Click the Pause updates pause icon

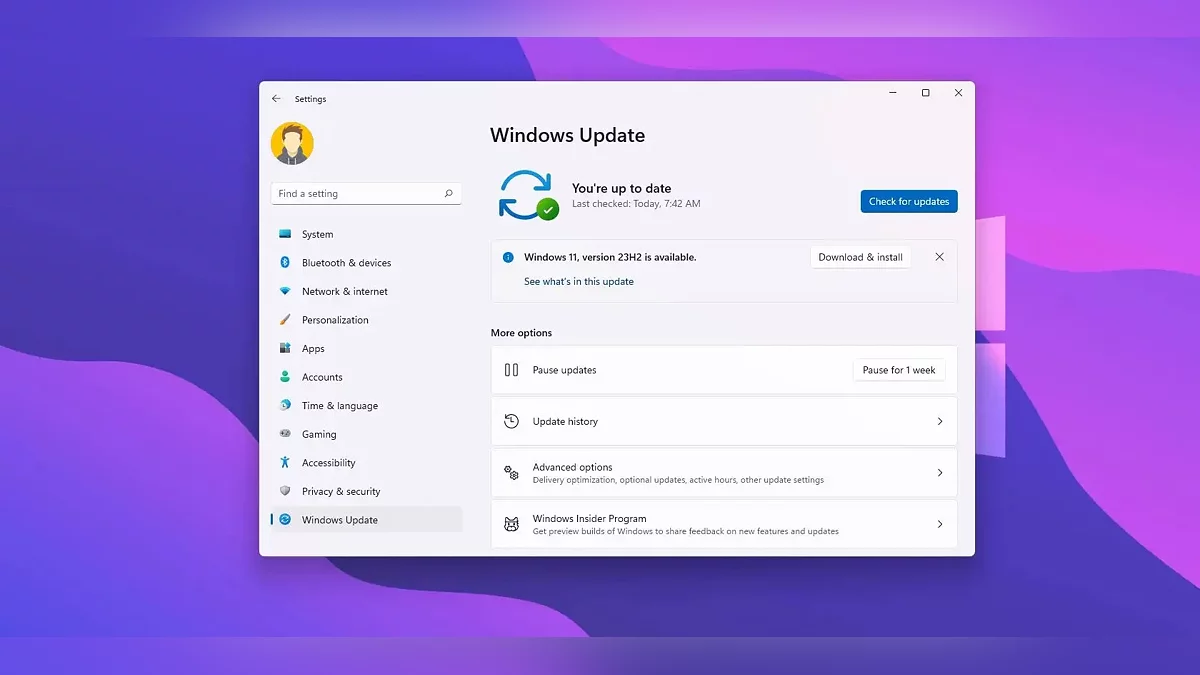[511, 370]
